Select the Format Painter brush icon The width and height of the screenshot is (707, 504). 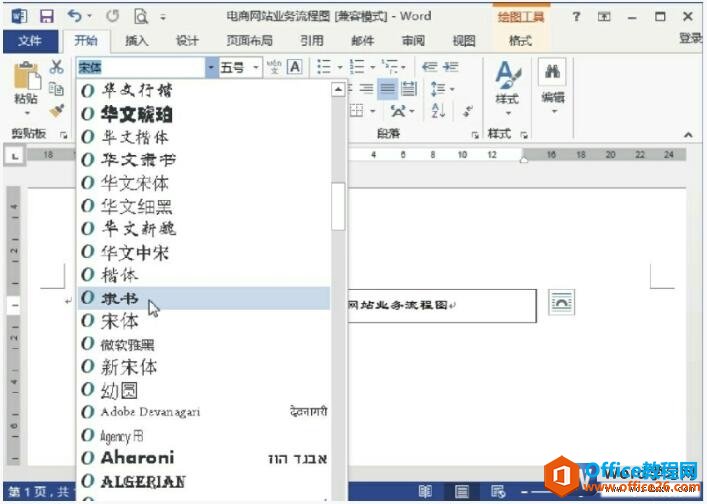tap(57, 110)
